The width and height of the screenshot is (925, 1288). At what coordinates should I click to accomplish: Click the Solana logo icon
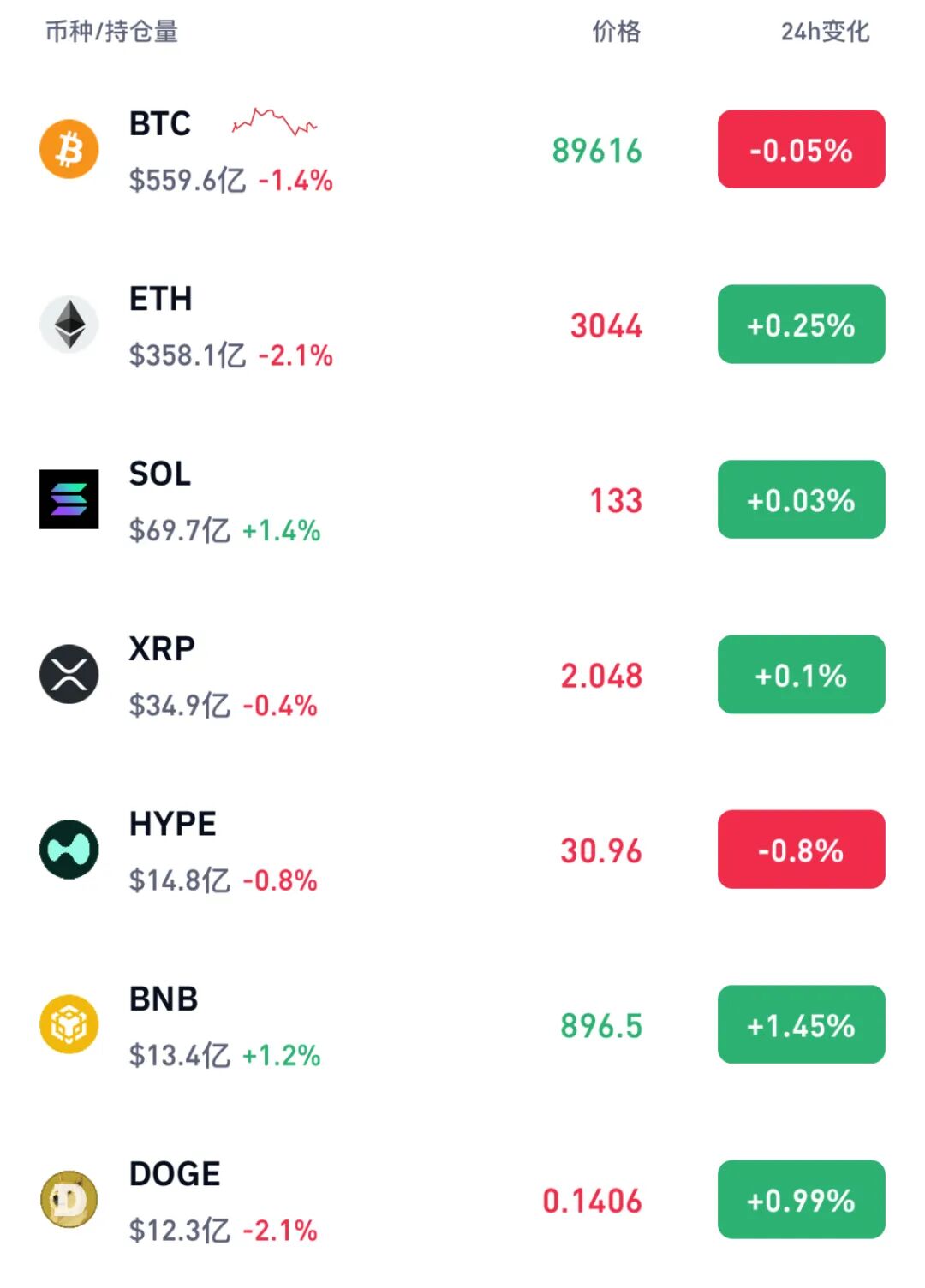point(69,499)
